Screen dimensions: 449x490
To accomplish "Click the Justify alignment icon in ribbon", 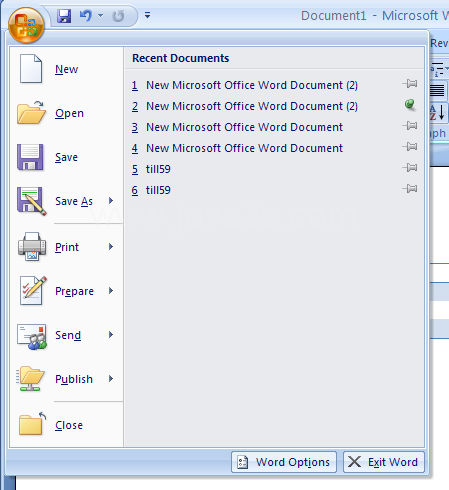I will (x=437, y=90).
